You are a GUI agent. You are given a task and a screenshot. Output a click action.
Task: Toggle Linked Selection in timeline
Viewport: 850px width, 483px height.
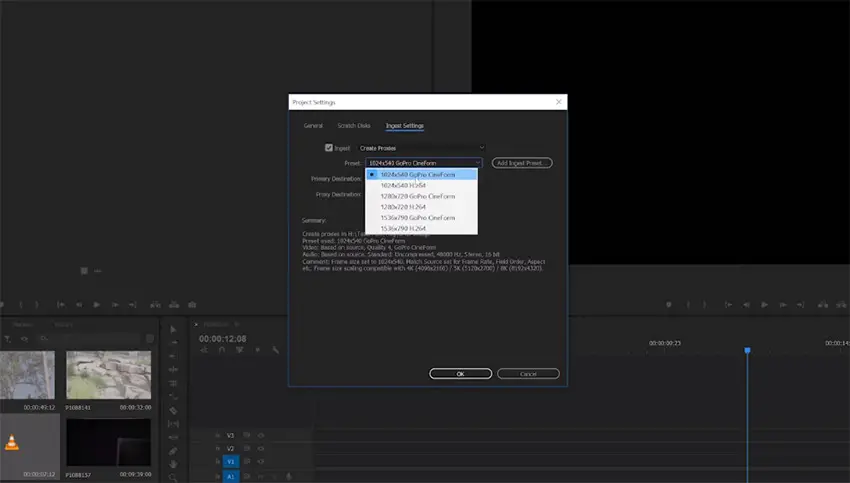[240, 350]
